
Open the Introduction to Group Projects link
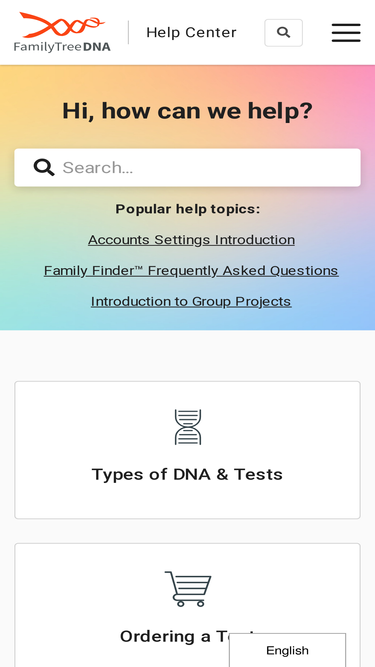[x=191, y=301]
